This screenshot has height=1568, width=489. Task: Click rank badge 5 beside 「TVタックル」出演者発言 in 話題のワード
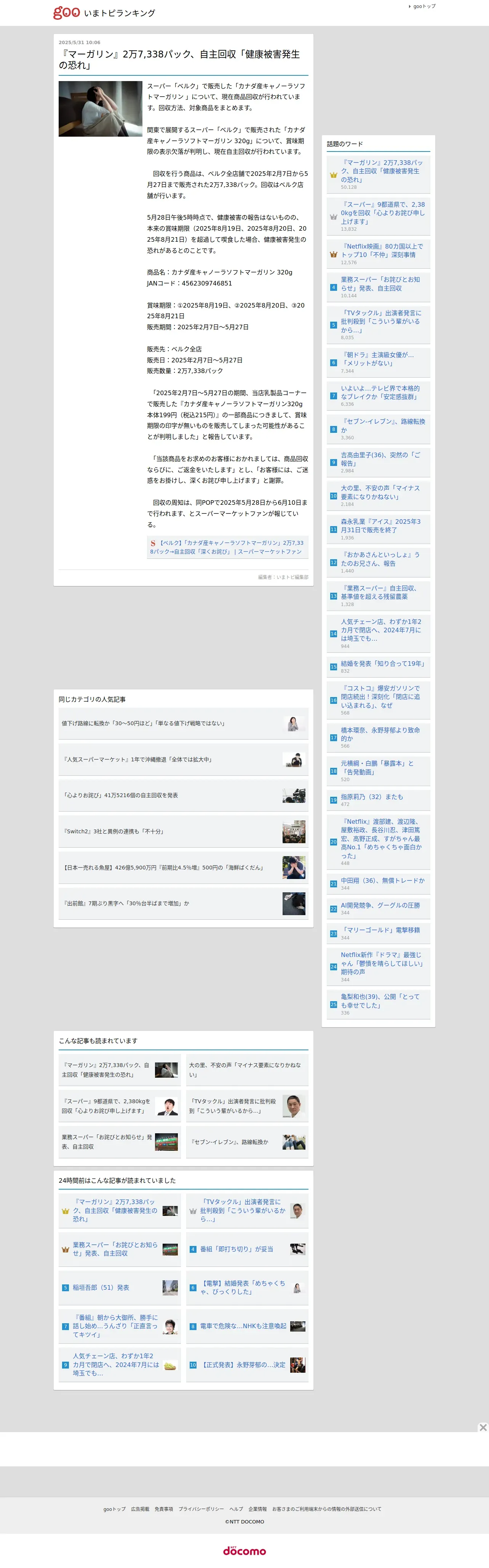(334, 325)
